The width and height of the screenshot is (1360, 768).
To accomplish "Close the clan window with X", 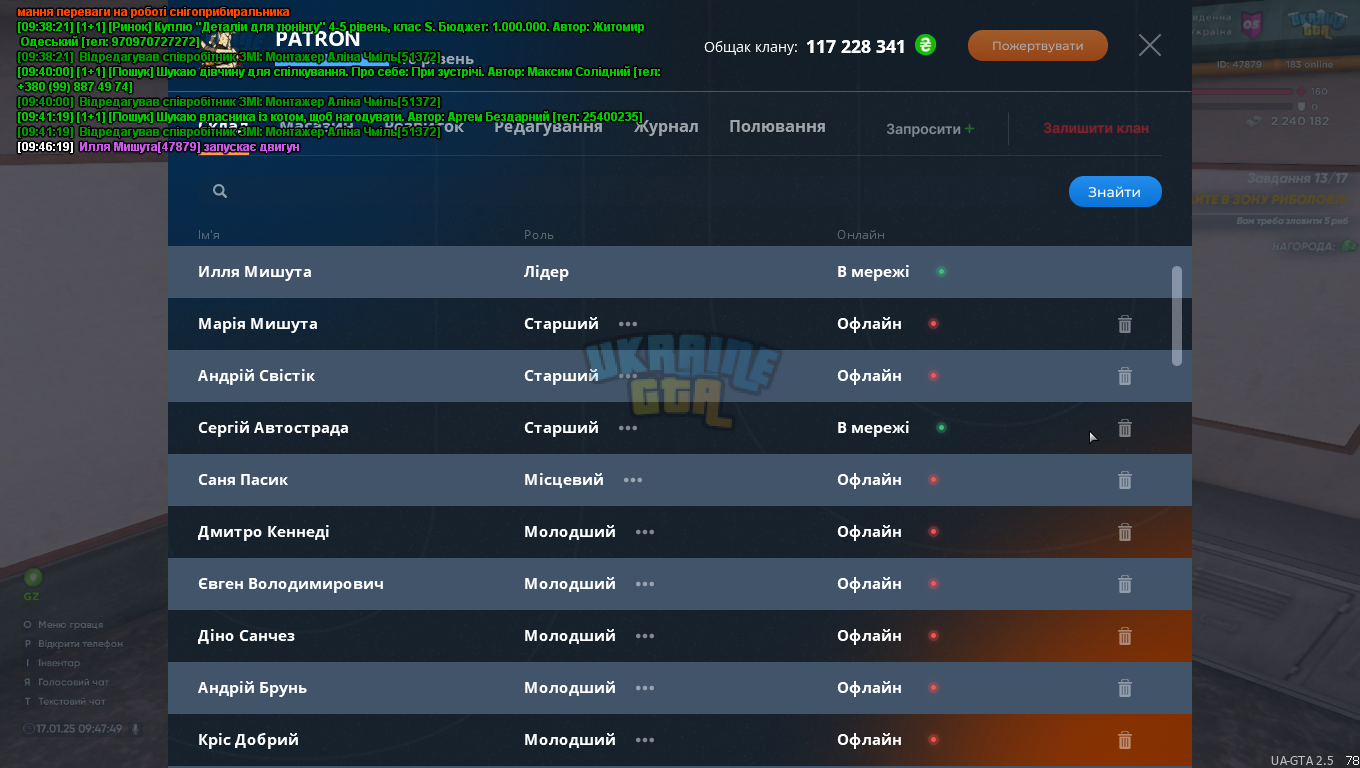I will [1150, 45].
